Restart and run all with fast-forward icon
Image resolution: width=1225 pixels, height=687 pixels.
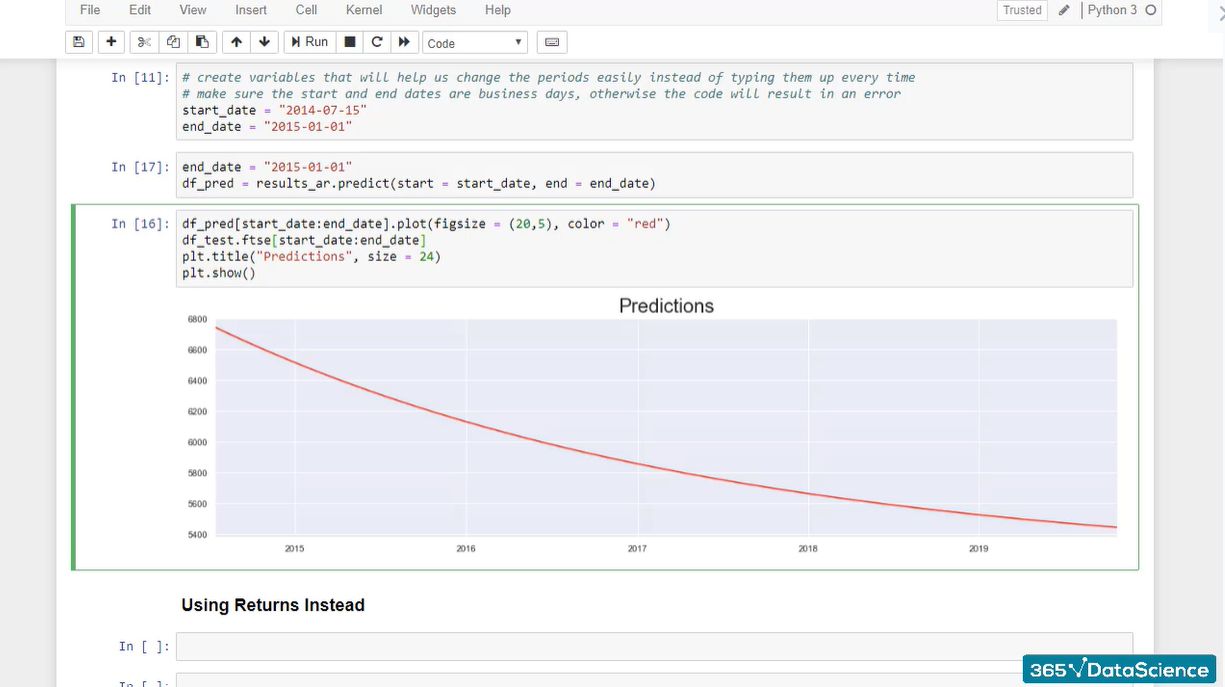click(404, 42)
